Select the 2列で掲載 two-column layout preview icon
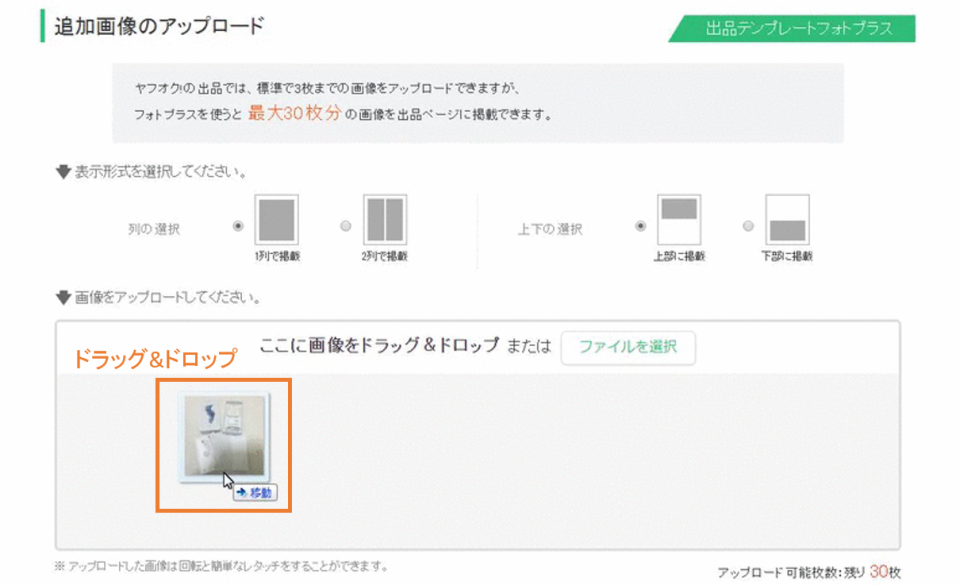The height and width of the screenshot is (585, 960). tap(385, 218)
